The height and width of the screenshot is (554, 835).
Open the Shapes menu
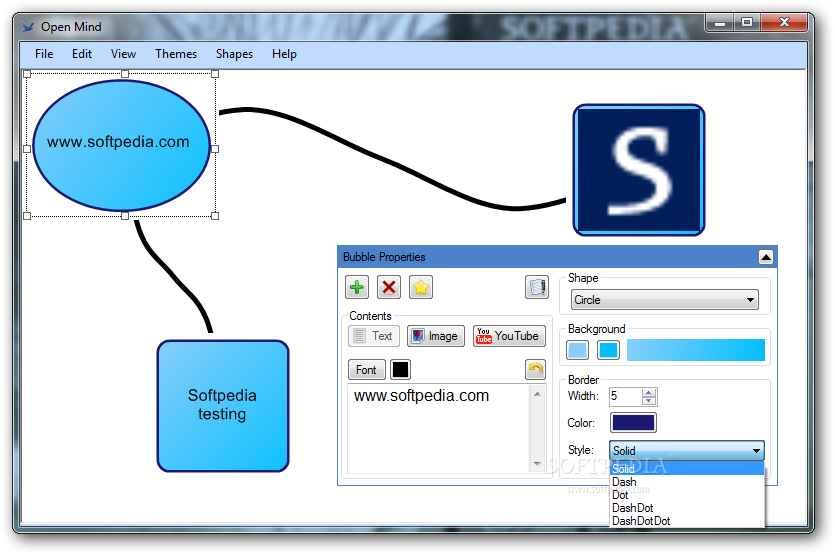pos(234,54)
